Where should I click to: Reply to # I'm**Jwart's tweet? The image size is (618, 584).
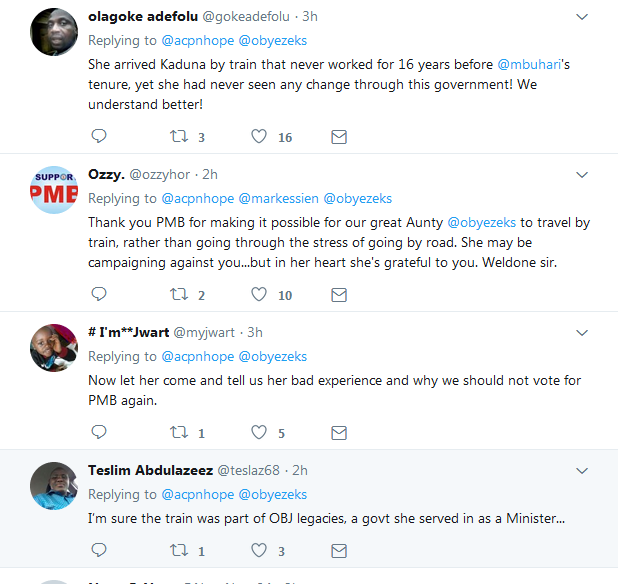point(98,433)
